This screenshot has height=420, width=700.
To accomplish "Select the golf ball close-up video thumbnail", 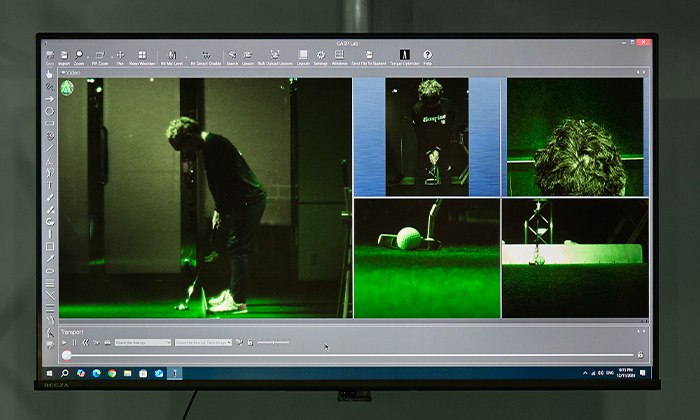I will coord(427,257).
